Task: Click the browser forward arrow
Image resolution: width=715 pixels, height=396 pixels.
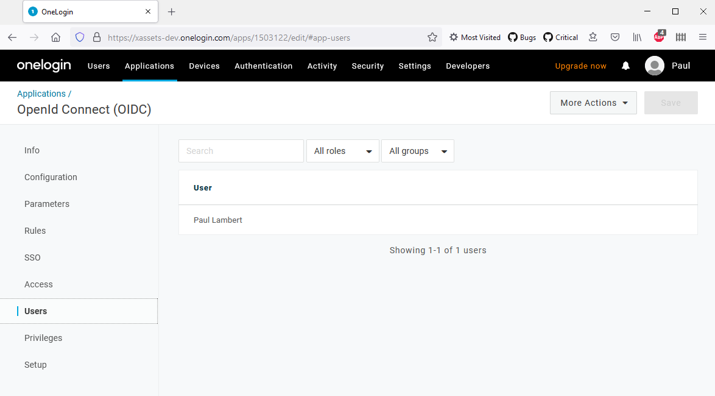Action: [34, 37]
